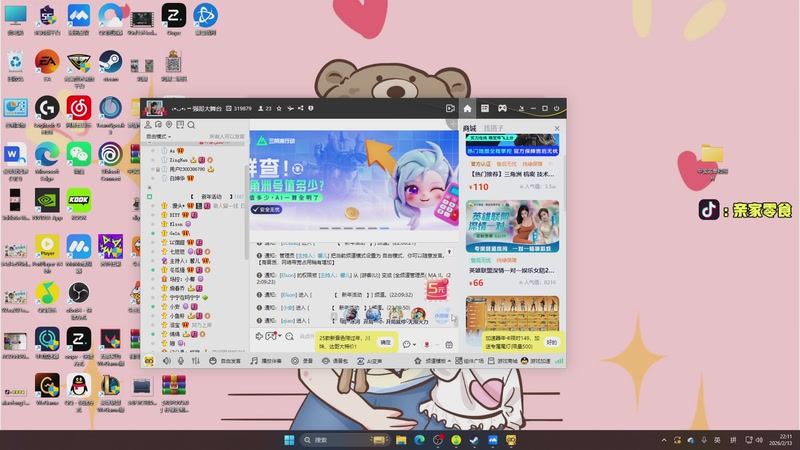This screenshot has height=450, width=800.
Task: Click the emoji search icon in chat toolbar
Action: coord(289,336)
